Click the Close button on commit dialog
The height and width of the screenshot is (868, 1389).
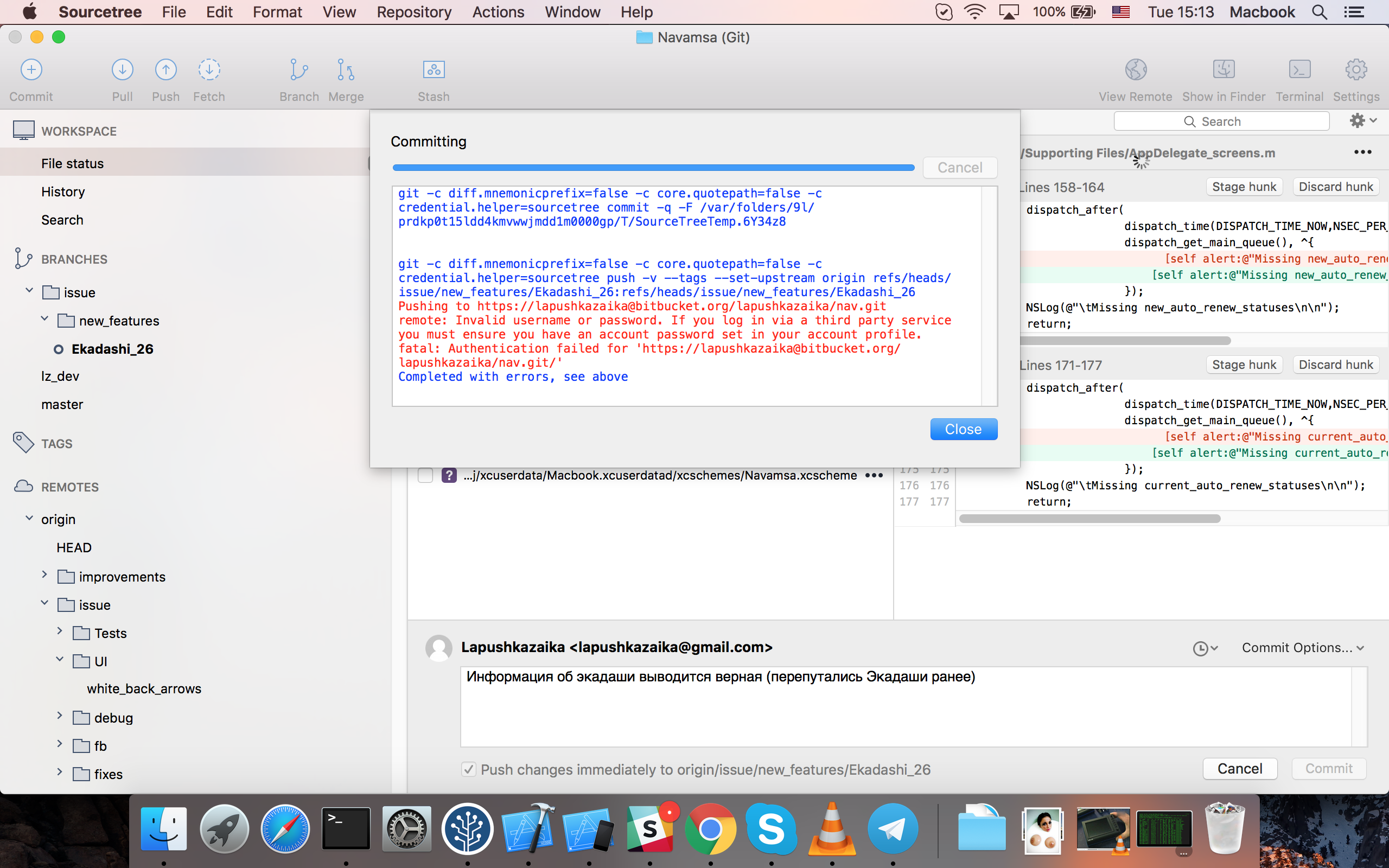coord(963,429)
